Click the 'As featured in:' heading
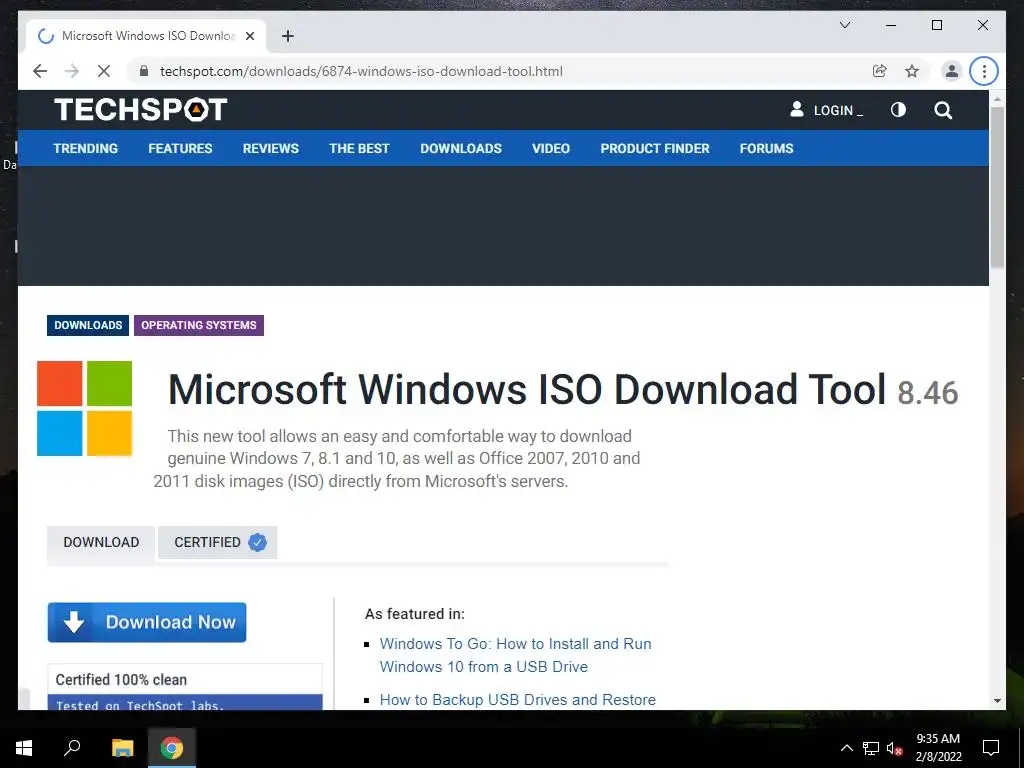Screen dimensions: 1024x768 coord(415,614)
